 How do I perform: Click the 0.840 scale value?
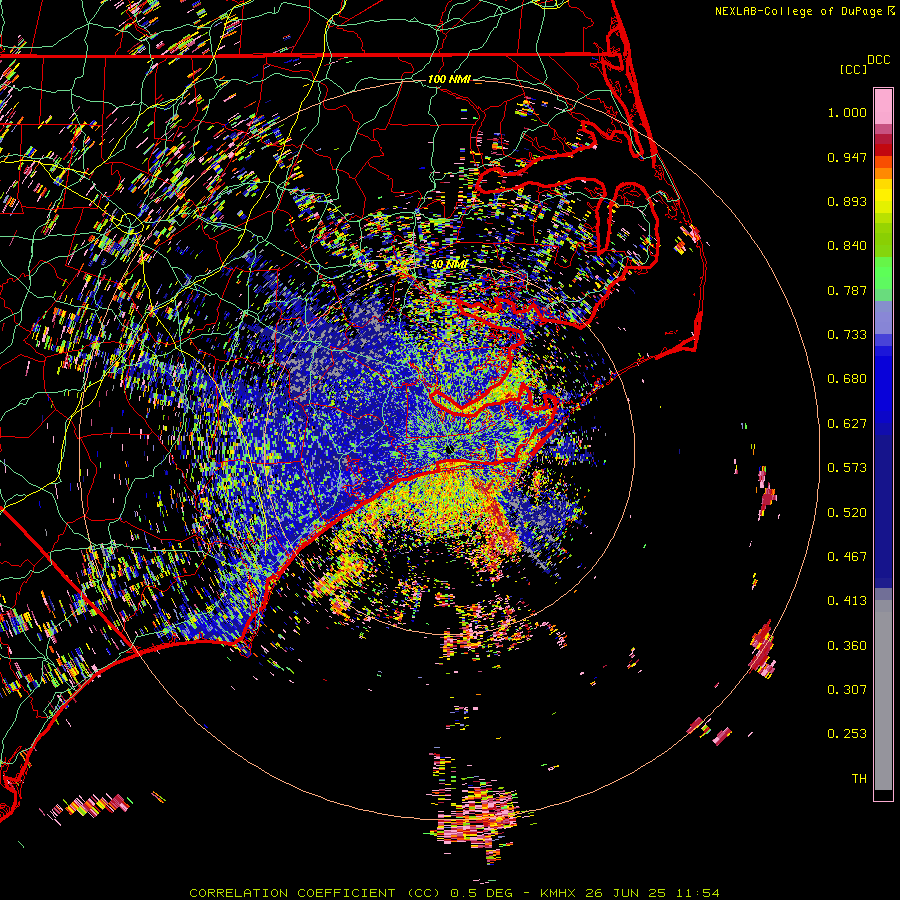847,246
